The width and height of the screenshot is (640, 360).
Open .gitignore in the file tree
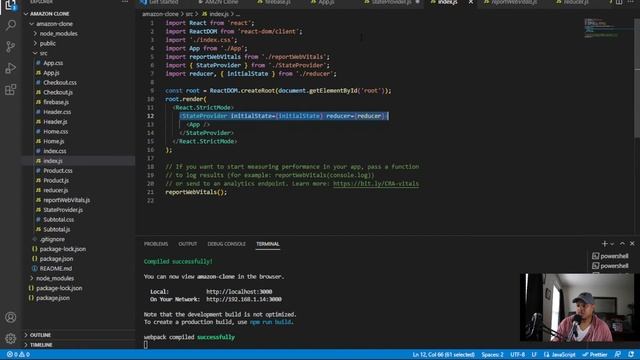52,239
